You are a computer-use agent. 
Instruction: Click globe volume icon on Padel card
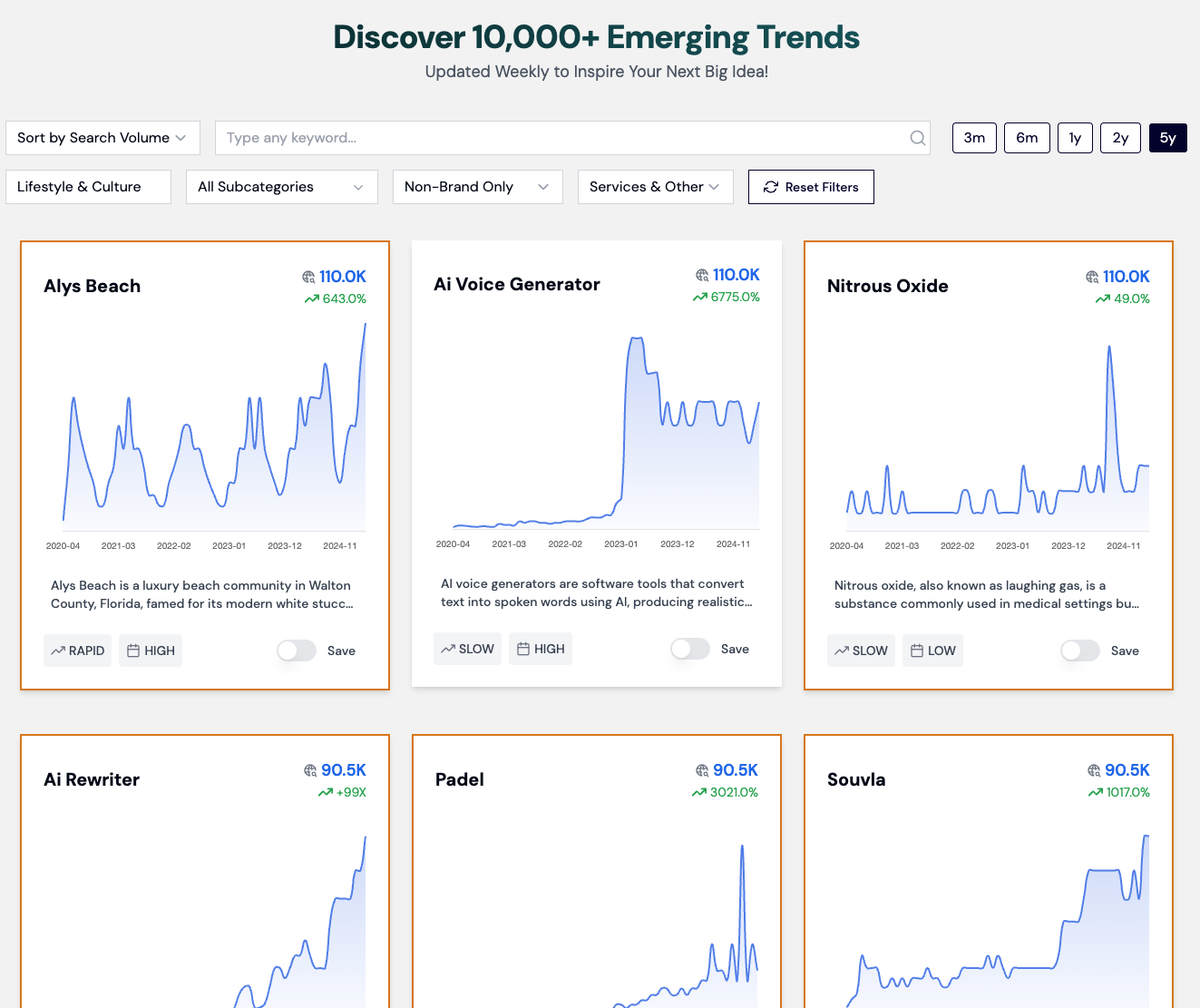pos(702,770)
